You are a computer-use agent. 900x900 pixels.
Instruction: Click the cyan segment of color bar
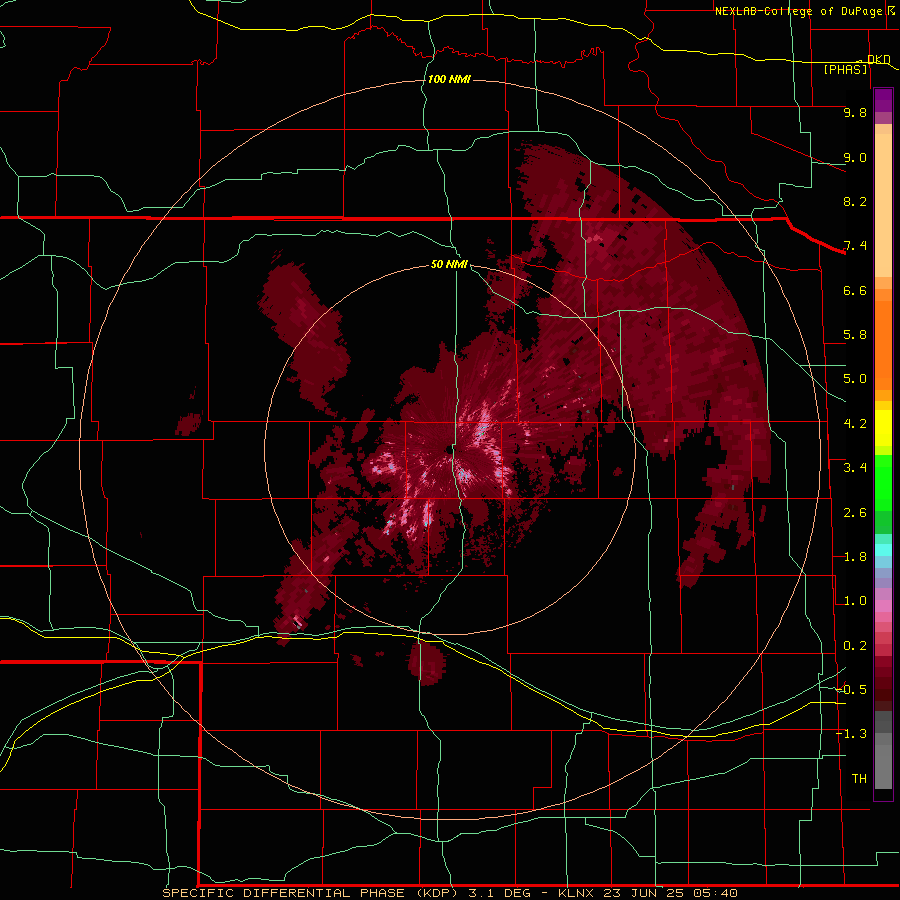point(883,550)
